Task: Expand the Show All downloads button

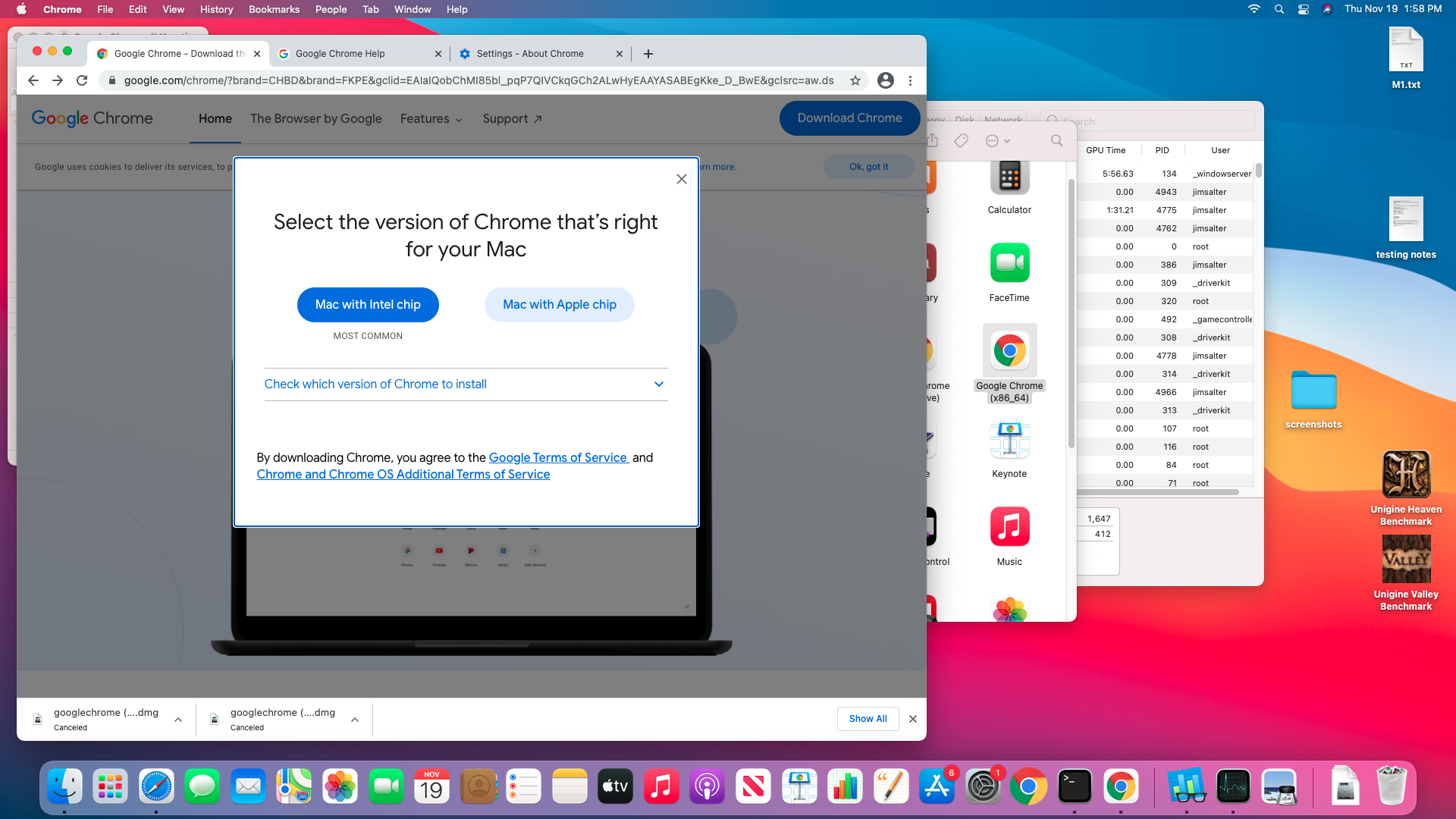Action: click(867, 718)
